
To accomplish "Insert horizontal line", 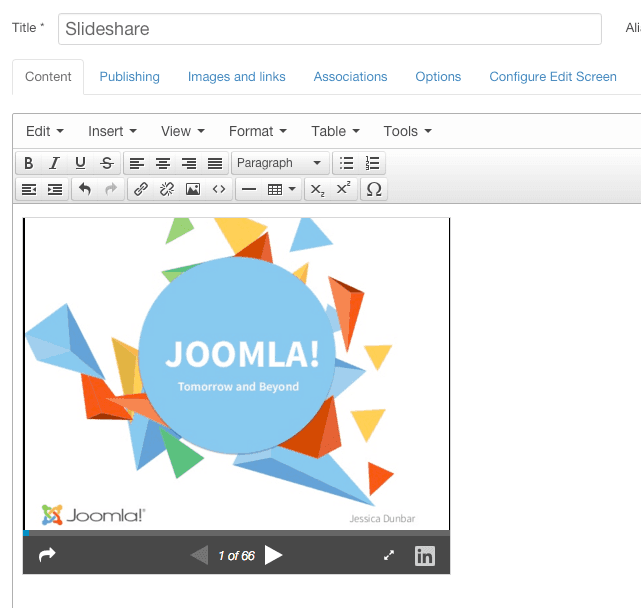I will [x=249, y=189].
